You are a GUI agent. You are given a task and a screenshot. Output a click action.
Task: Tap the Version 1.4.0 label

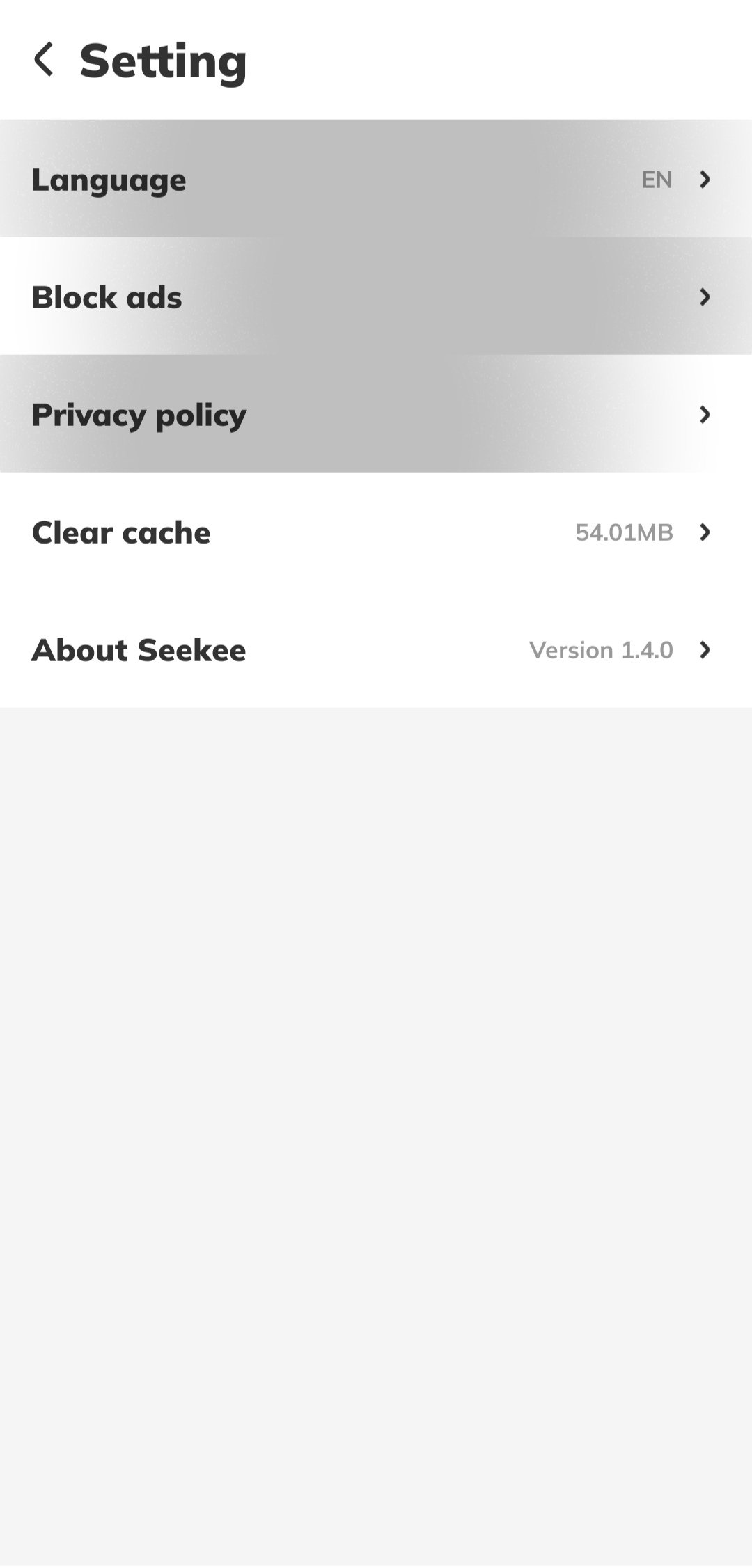pos(601,650)
